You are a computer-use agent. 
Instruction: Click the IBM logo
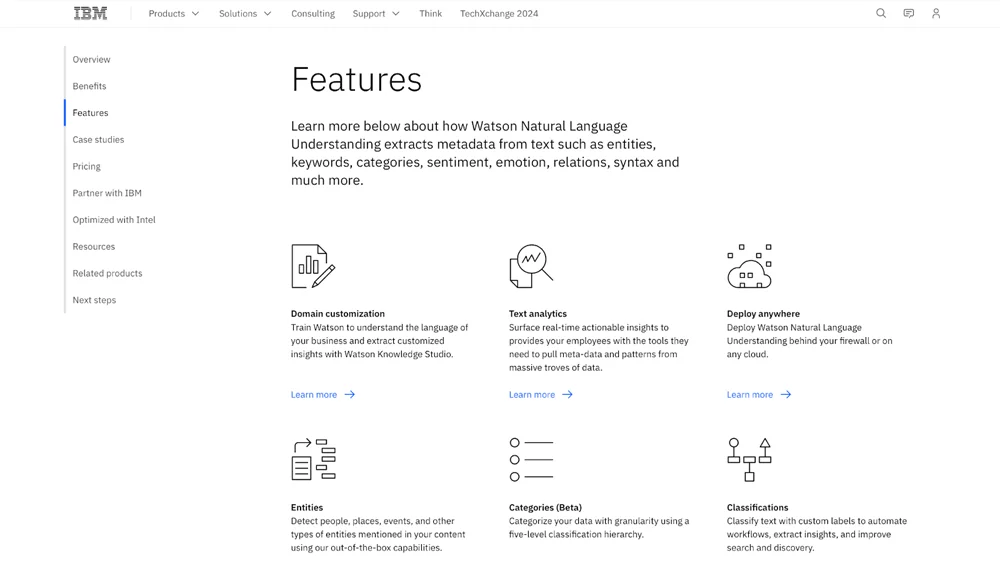[x=91, y=13]
